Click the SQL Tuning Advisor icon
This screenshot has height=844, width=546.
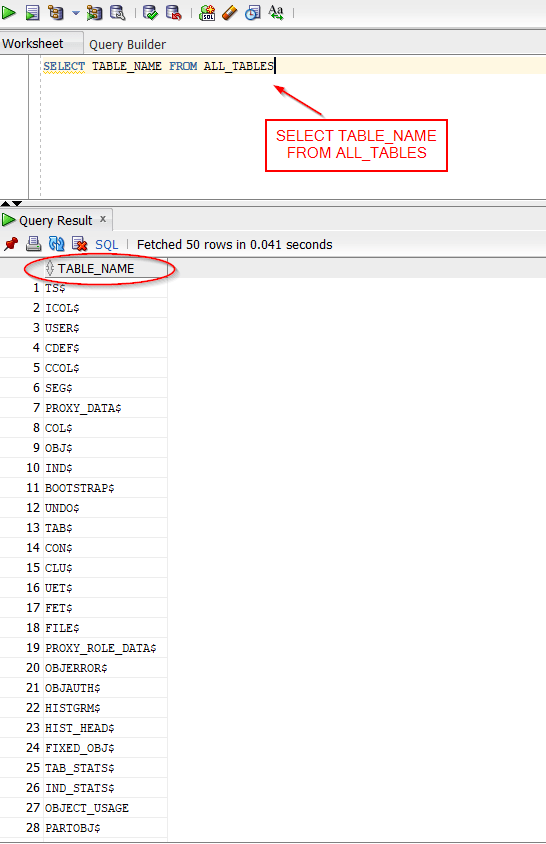click(117, 12)
